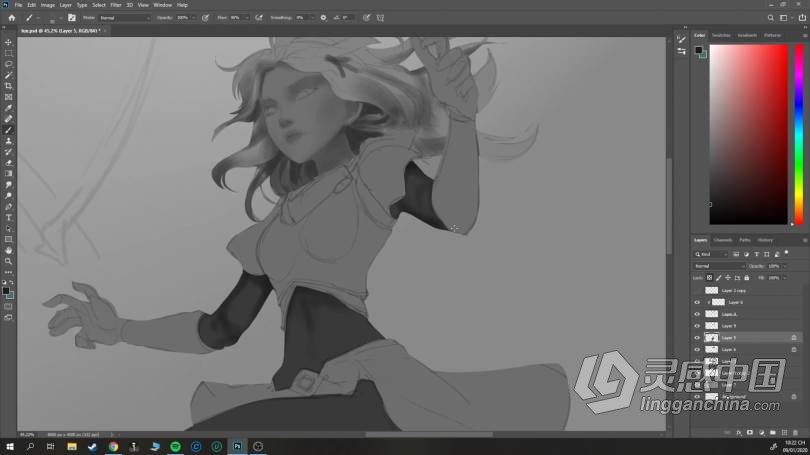Screen dimensions: 810x455
Task: Select the Brush tool in toolbox
Action: (8, 130)
